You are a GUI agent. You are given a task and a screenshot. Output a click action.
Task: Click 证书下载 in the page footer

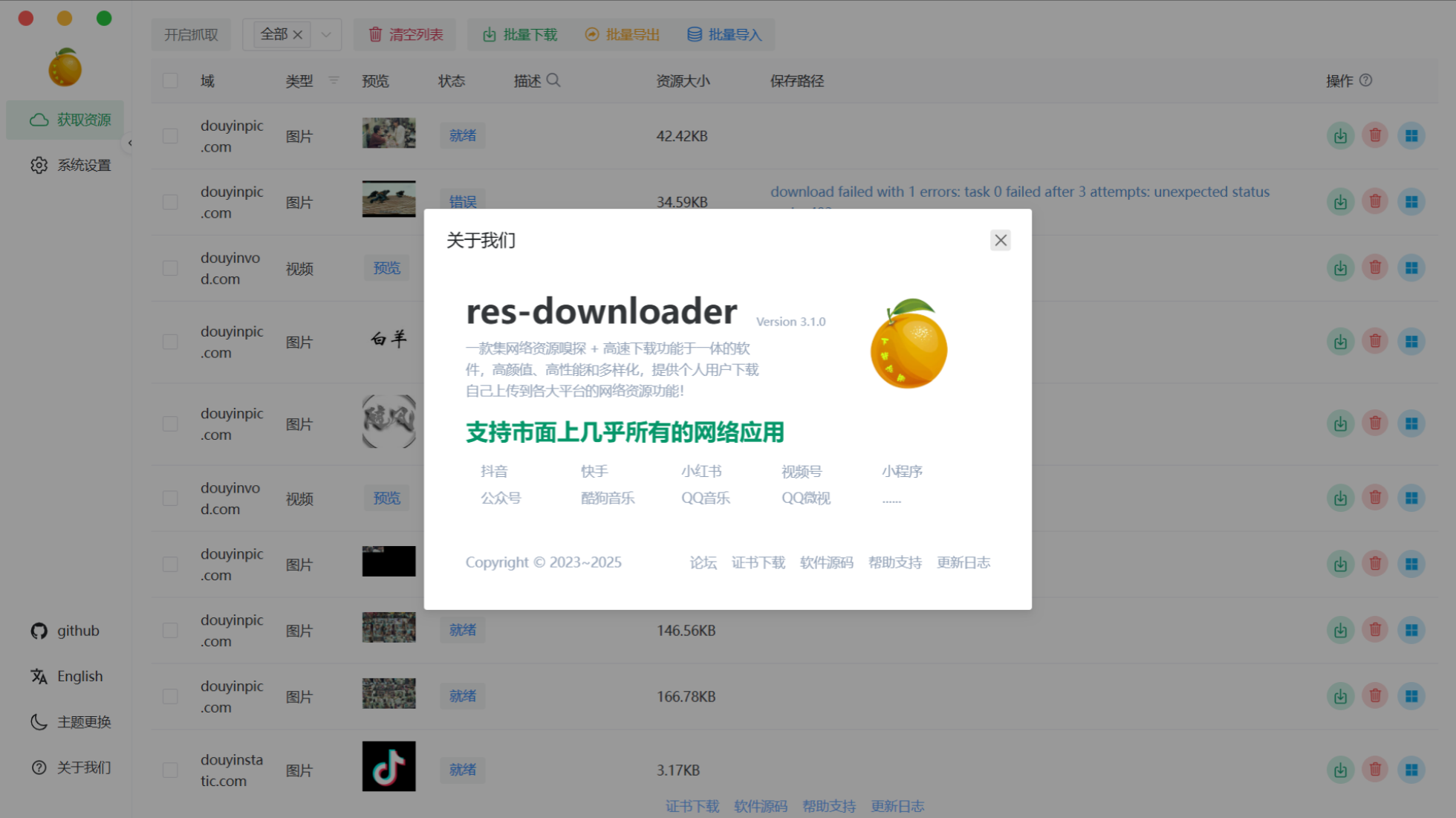[692, 806]
